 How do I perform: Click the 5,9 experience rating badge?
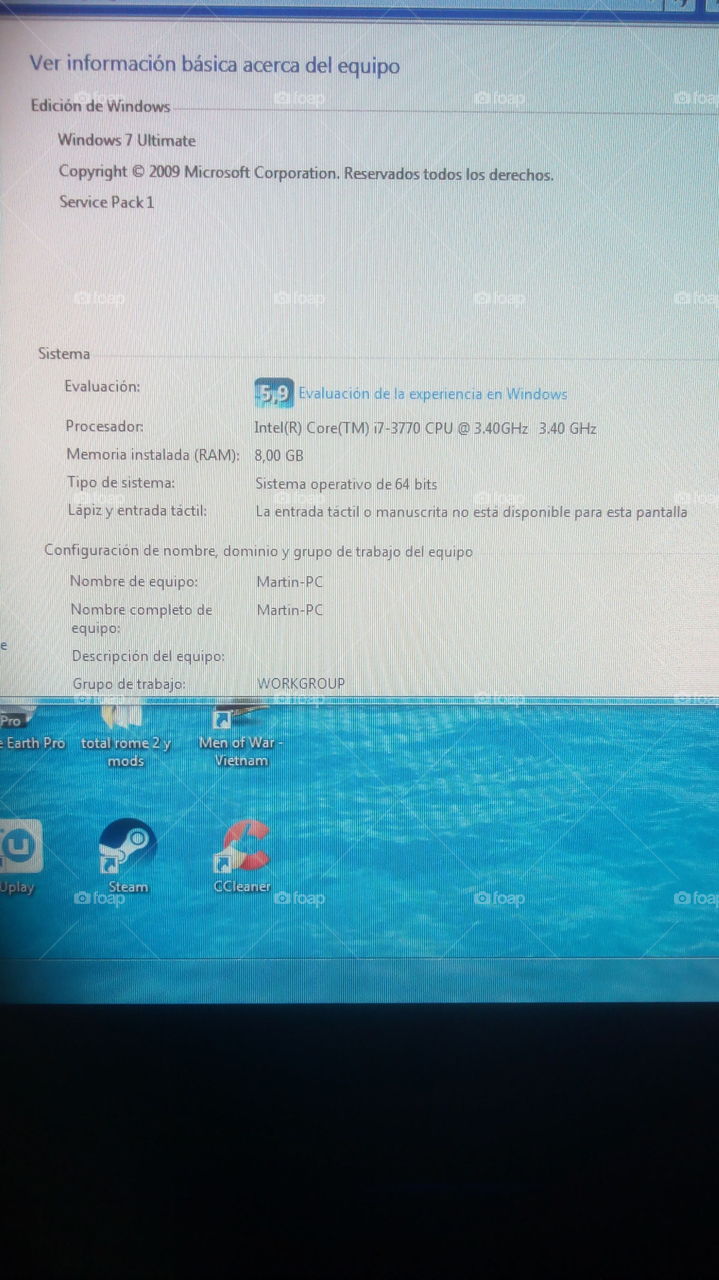[x=273, y=394]
